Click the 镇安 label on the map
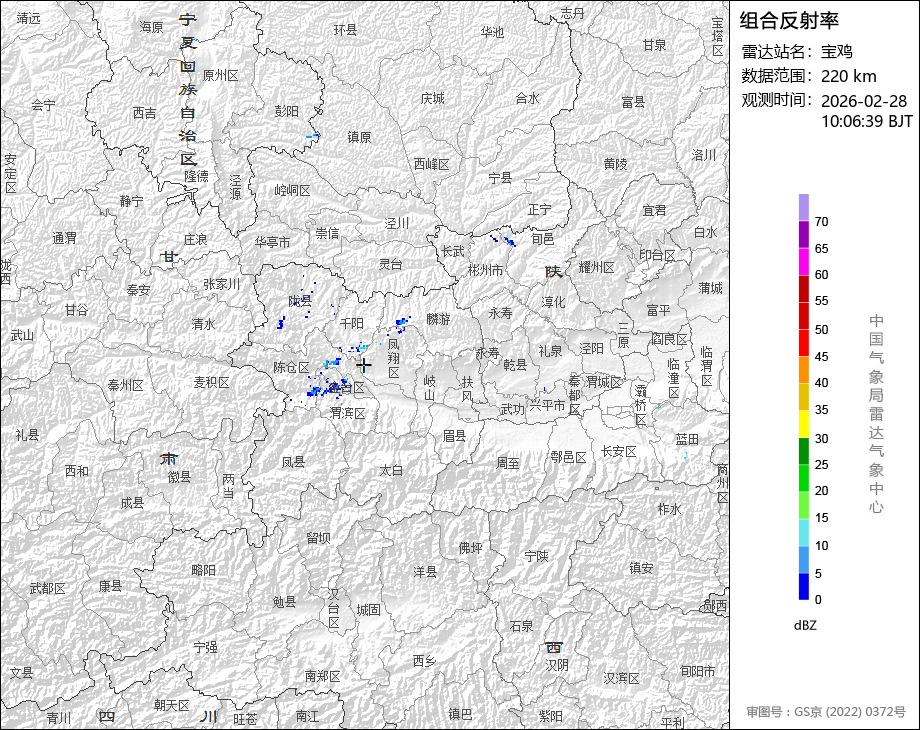 641,568
